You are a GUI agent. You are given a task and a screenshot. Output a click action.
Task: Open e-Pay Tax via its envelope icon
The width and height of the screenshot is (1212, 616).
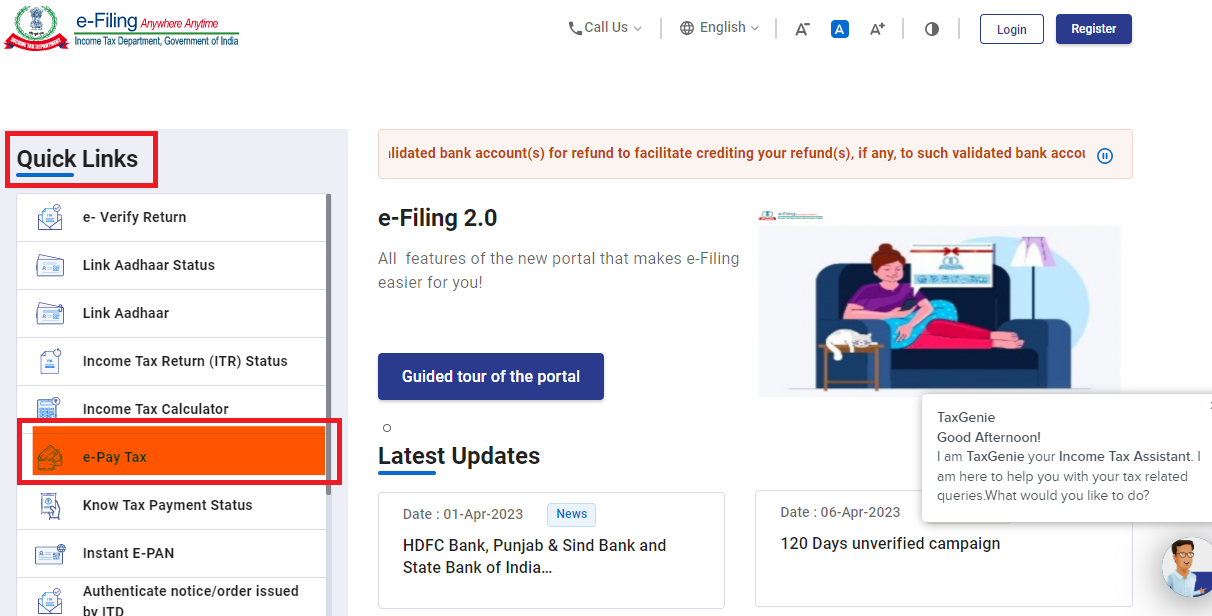(50, 455)
